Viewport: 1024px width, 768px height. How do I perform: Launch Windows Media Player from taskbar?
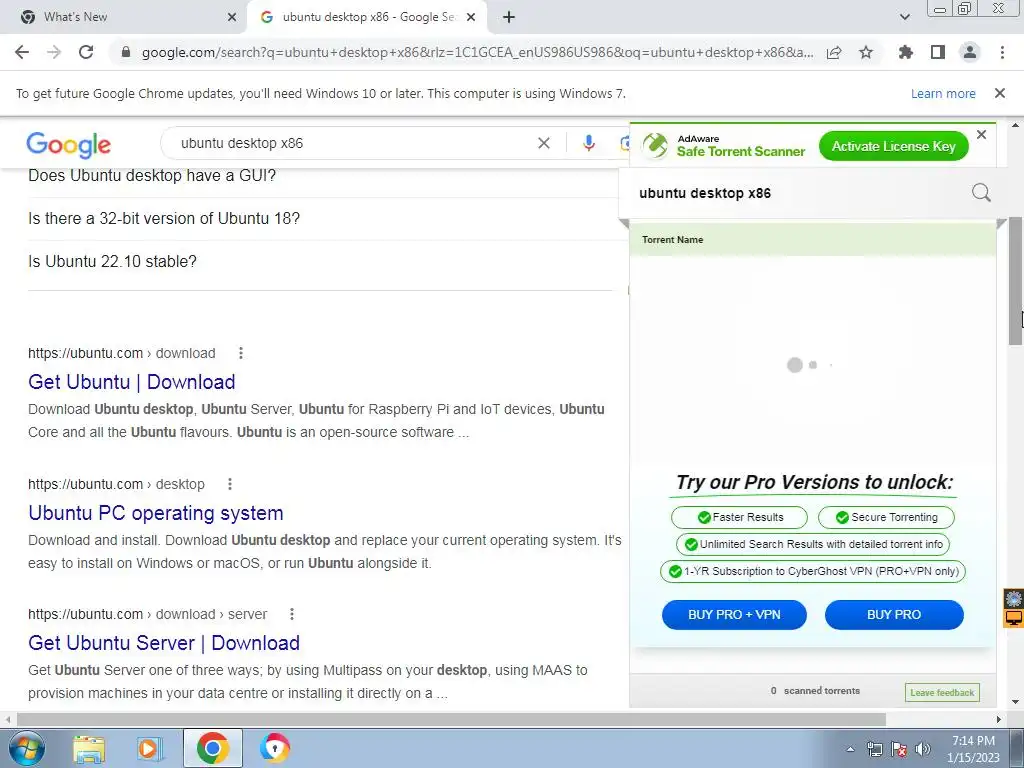point(149,748)
